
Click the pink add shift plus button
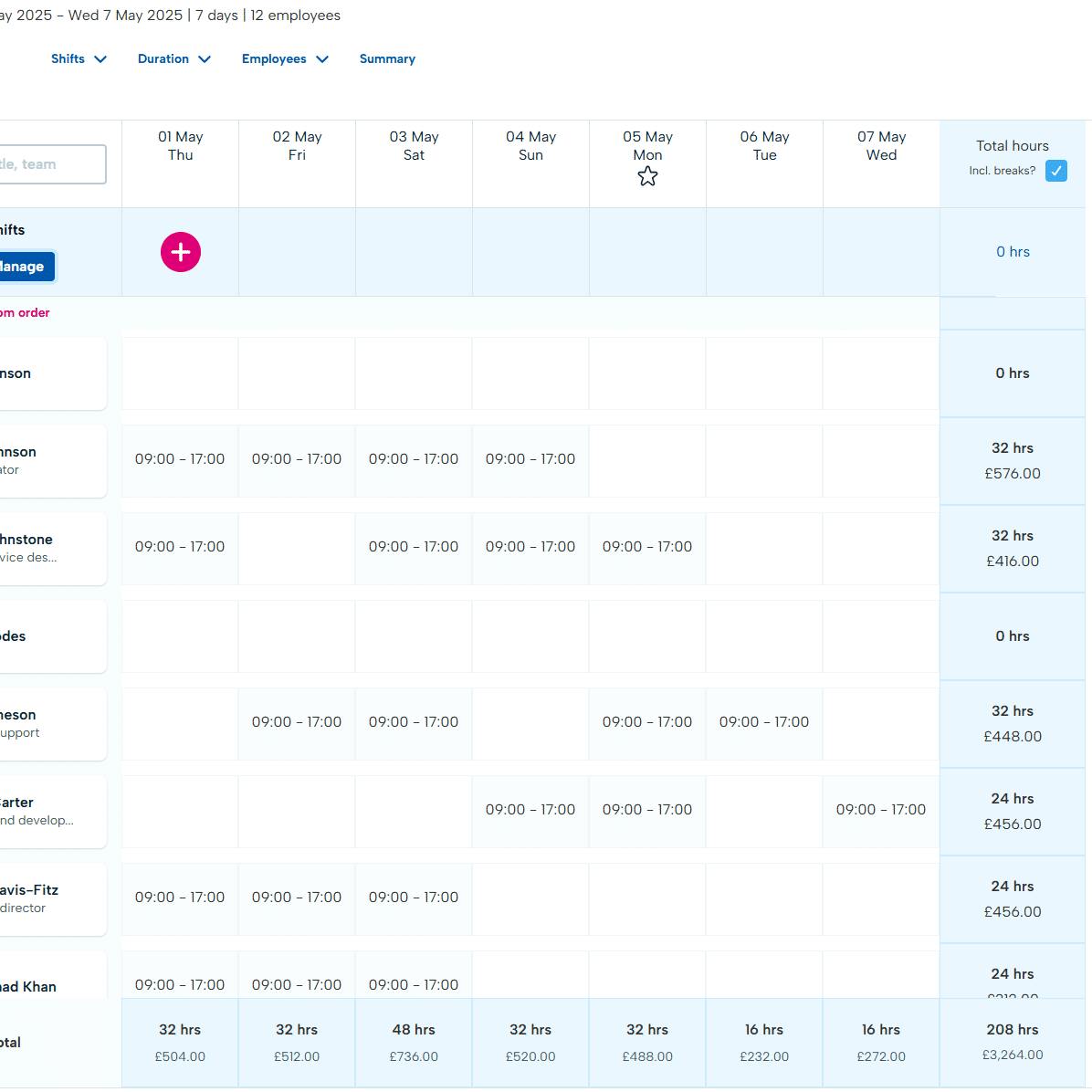(181, 252)
